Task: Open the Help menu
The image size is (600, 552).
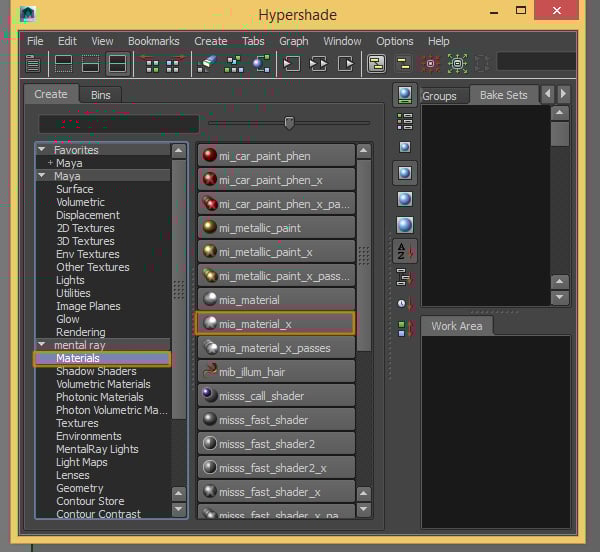Action: [x=439, y=41]
